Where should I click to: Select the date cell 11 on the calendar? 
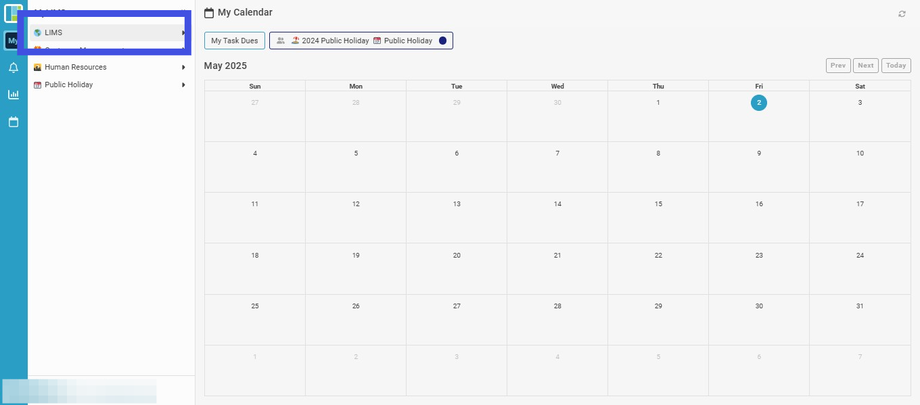tap(255, 218)
